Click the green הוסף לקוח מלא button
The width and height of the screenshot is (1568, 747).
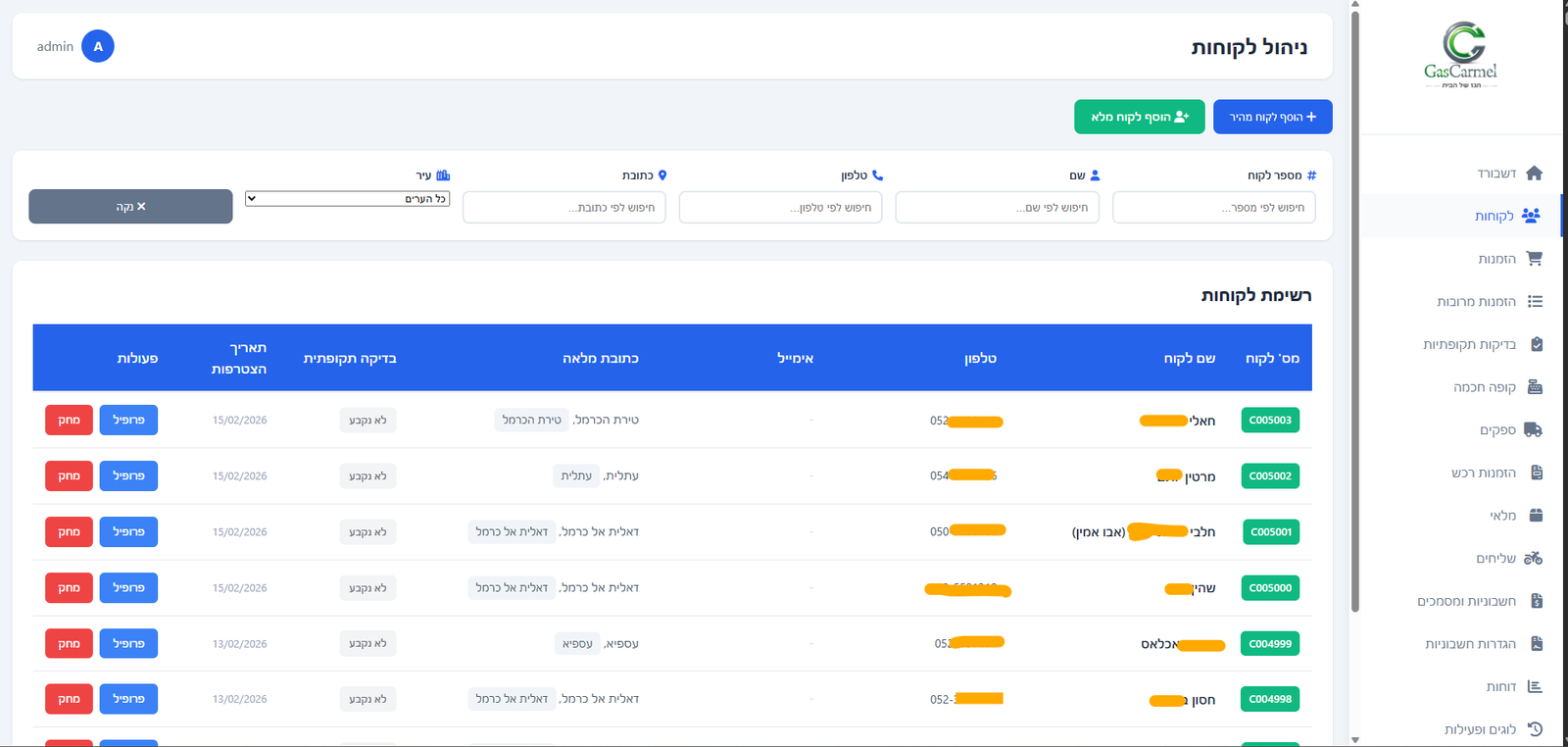coord(1139,117)
